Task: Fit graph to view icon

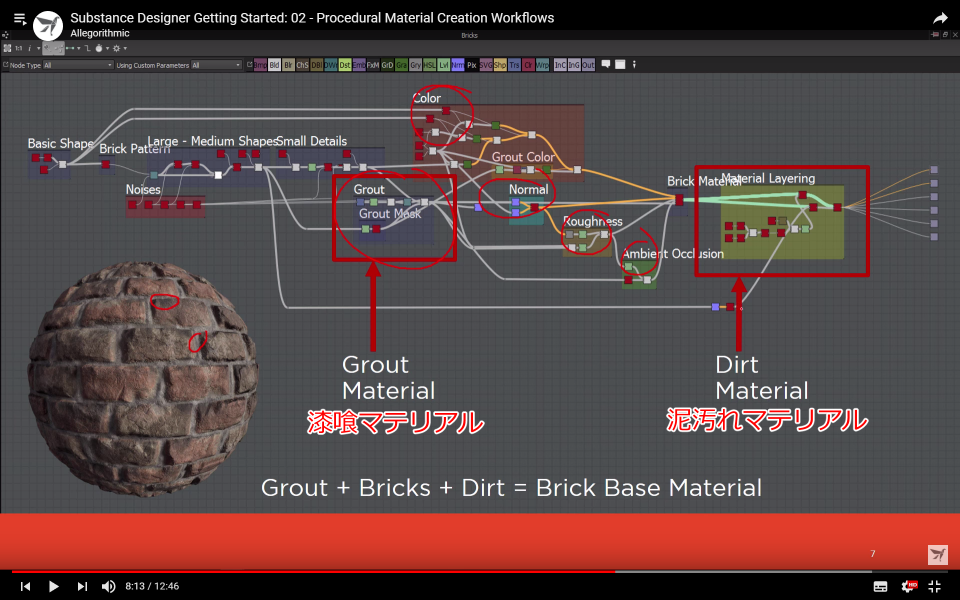Action: click(x=7, y=48)
